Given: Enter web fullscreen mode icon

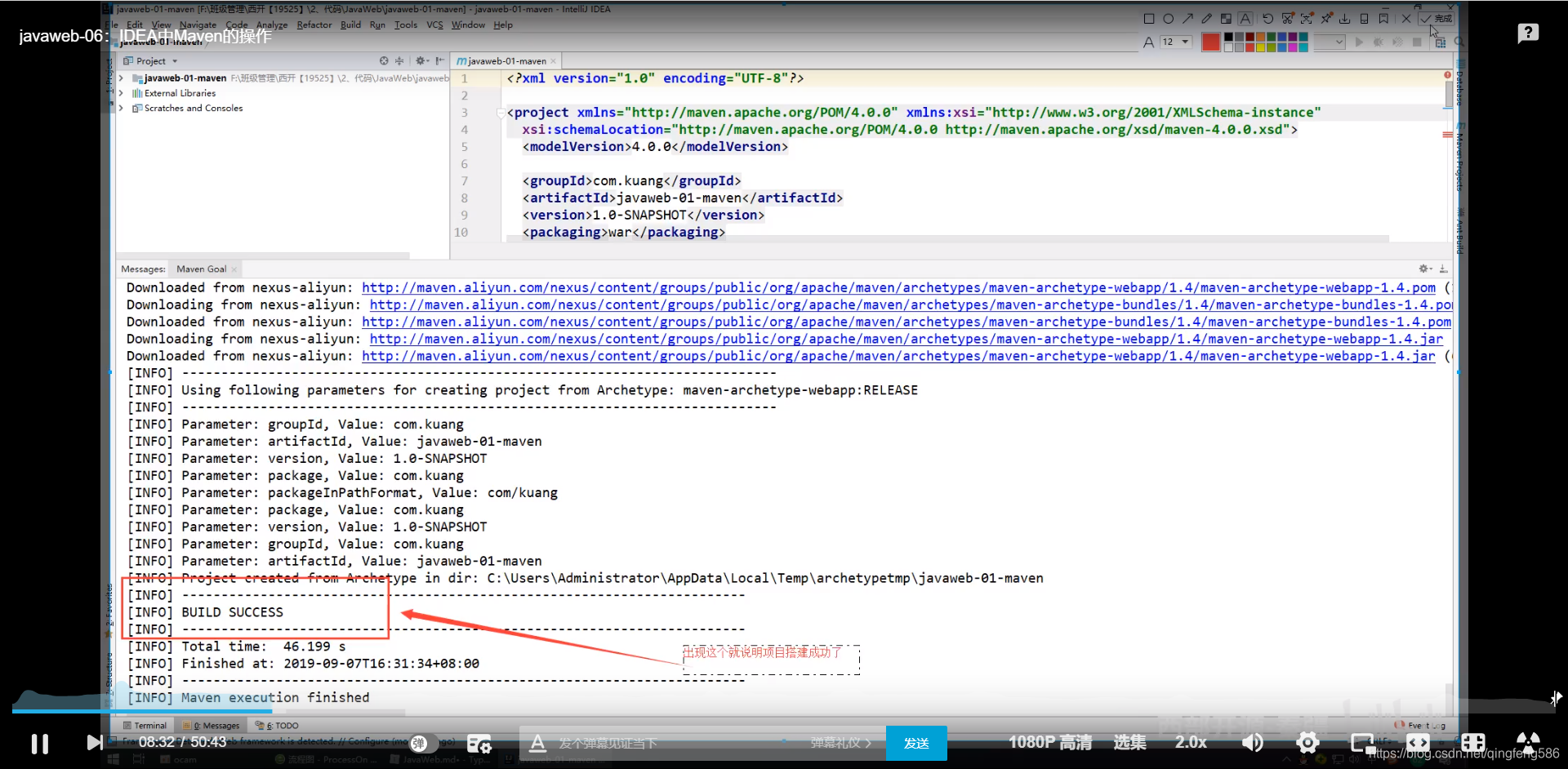Looking at the screenshot, I should (x=1473, y=743).
